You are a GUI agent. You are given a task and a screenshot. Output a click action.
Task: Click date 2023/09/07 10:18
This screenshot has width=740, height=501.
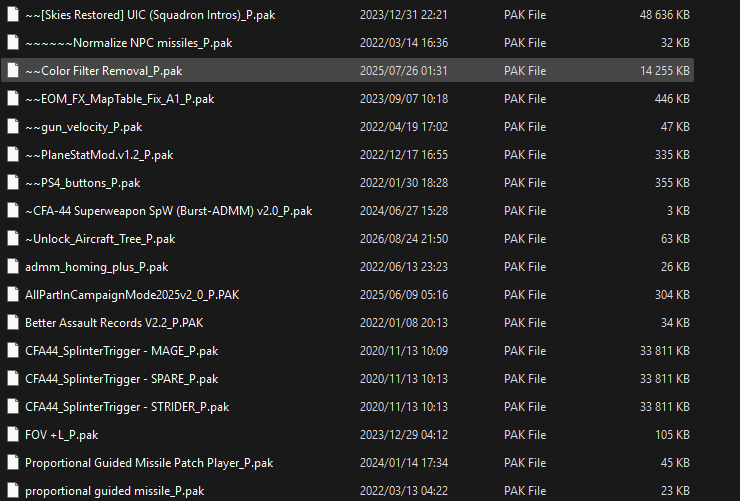404,99
